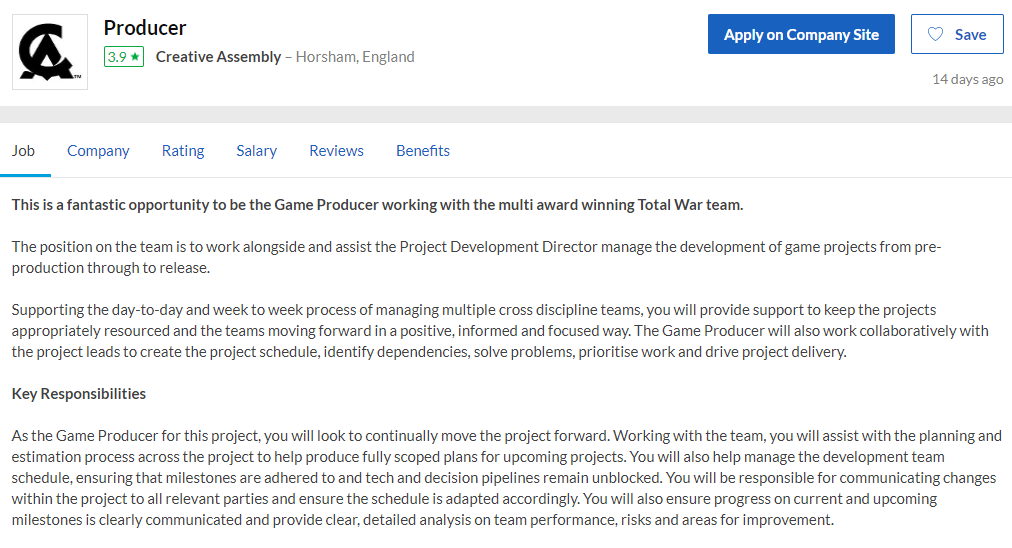Click the Creative Assembly company name
Image resolution: width=1012 pixels, height=548 pixels.
click(x=218, y=57)
